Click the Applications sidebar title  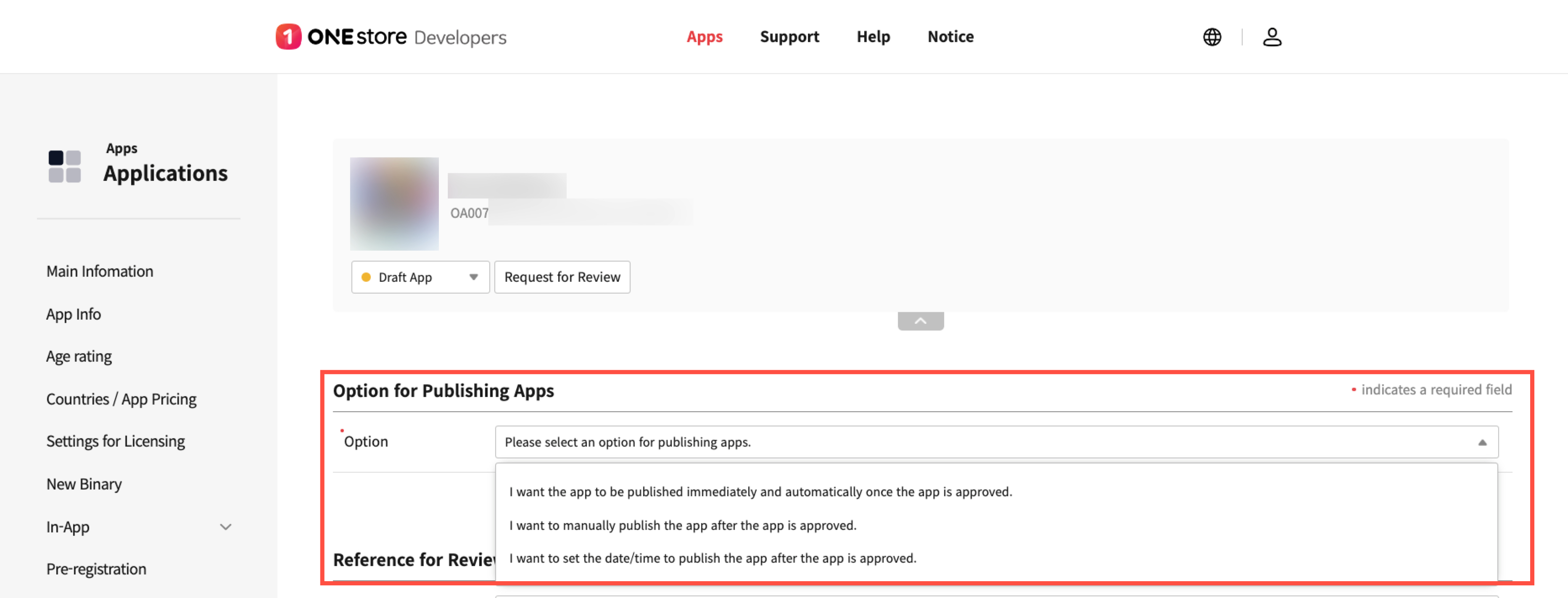click(165, 174)
